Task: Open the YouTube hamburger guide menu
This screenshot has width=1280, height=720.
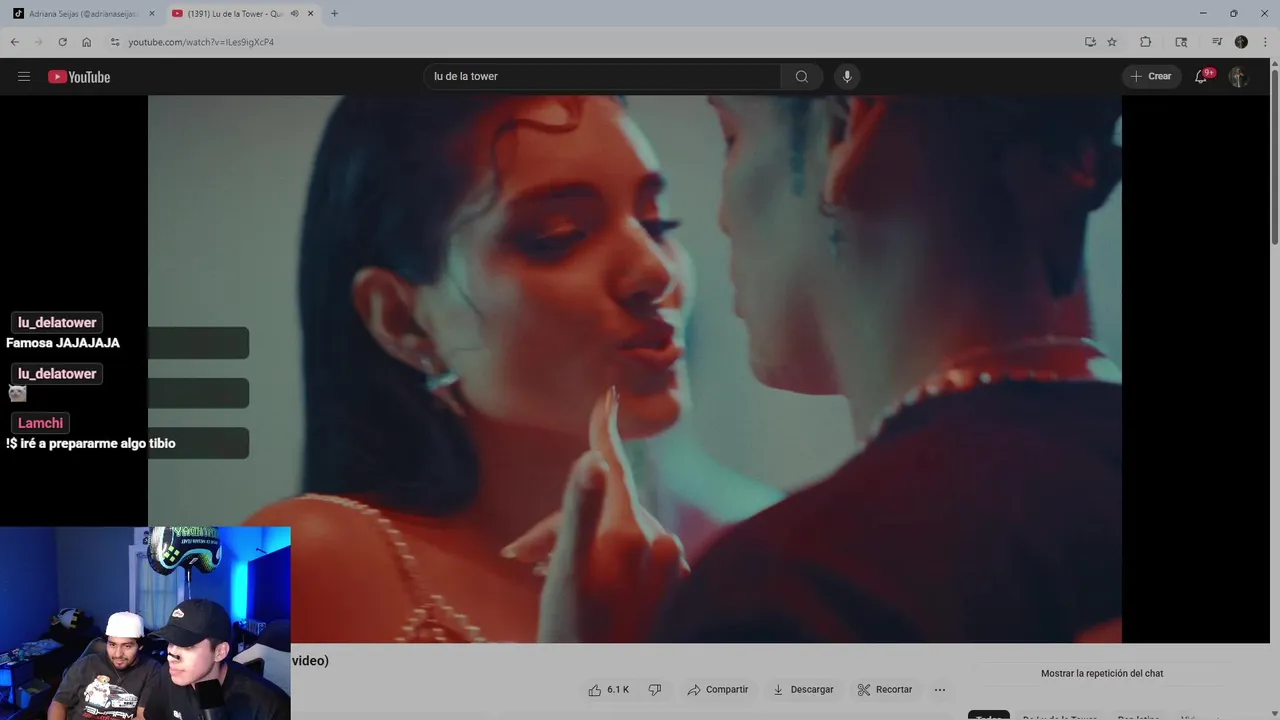Action: click(x=24, y=77)
